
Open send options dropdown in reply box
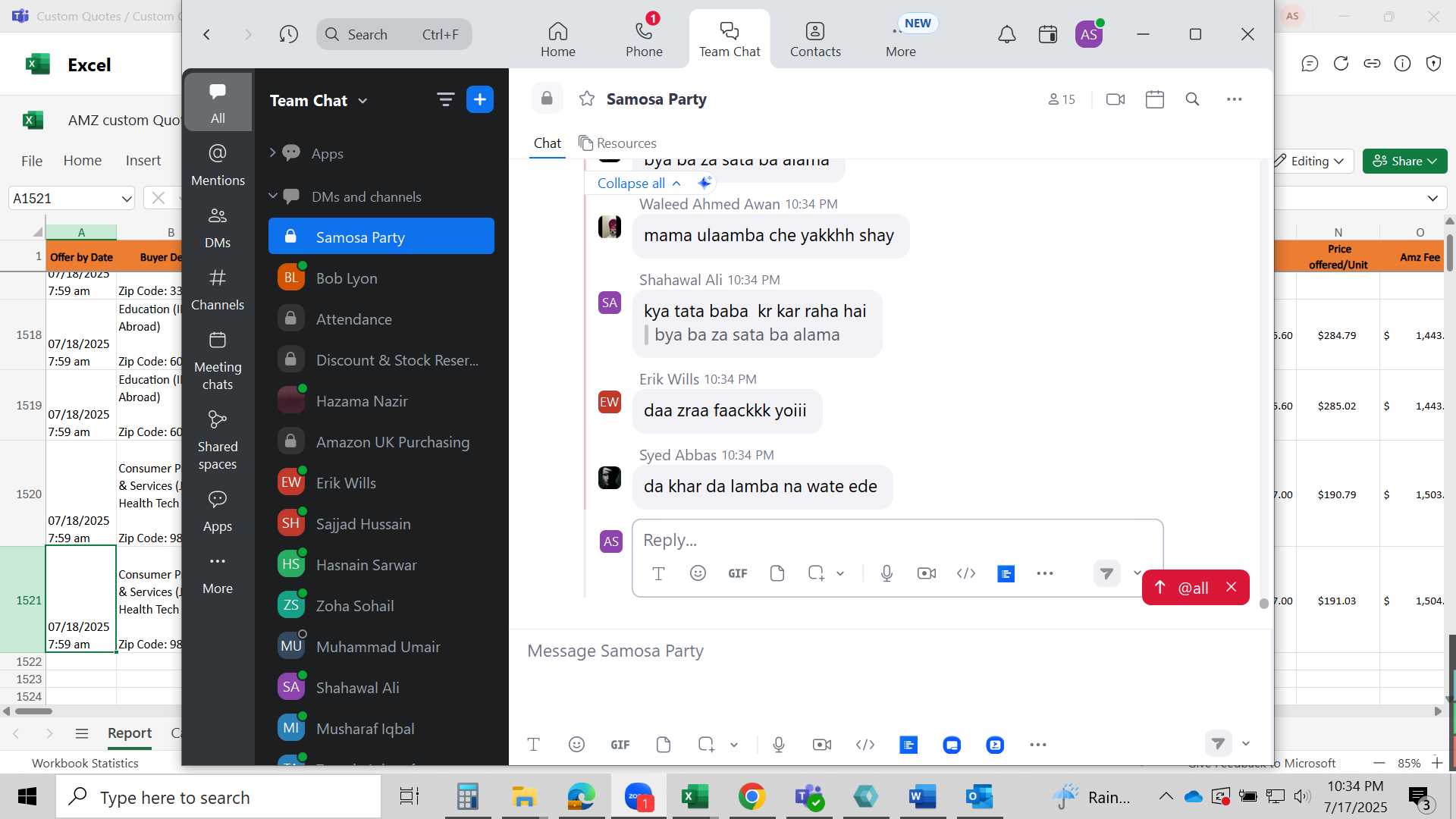coord(1137,573)
